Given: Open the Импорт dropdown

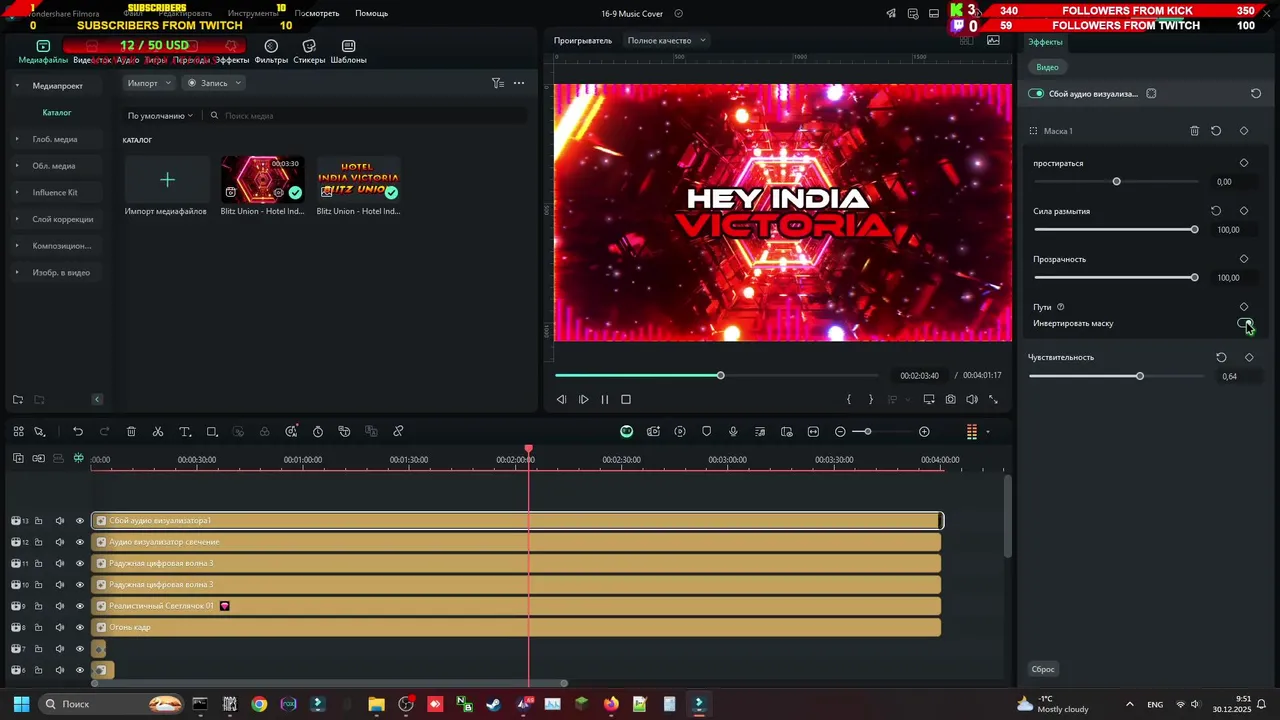Looking at the screenshot, I should (149, 83).
